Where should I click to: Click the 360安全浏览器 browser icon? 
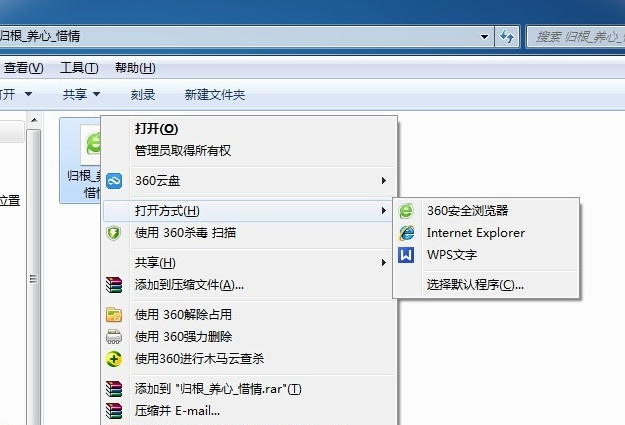click(406, 211)
